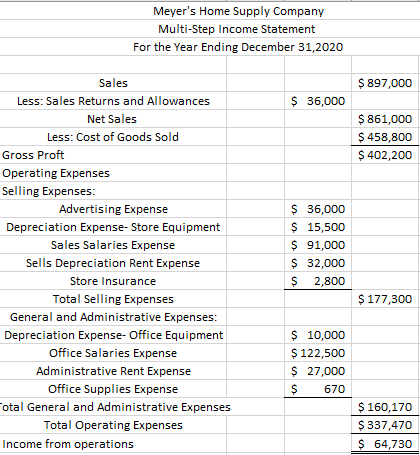Click "Less: Sales Returns and Allowances" cell
Image resolution: width=420 pixels, height=455 pixels.
point(113,101)
